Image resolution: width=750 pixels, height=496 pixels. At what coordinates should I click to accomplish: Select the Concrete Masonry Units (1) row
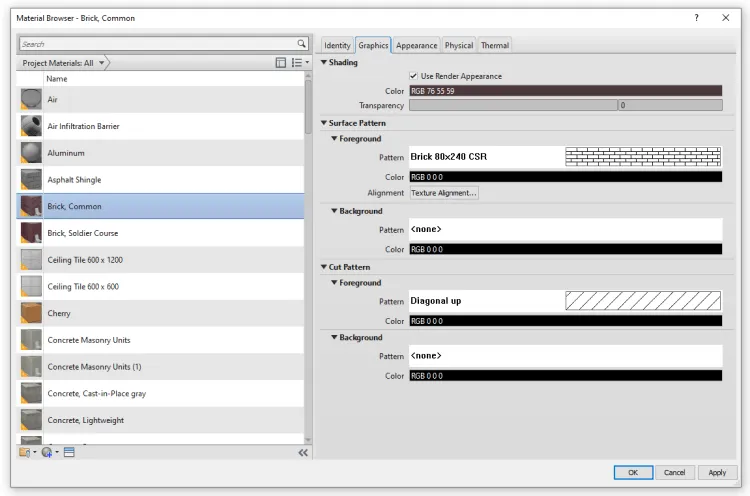pyautogui.click(x=160, y=367)
